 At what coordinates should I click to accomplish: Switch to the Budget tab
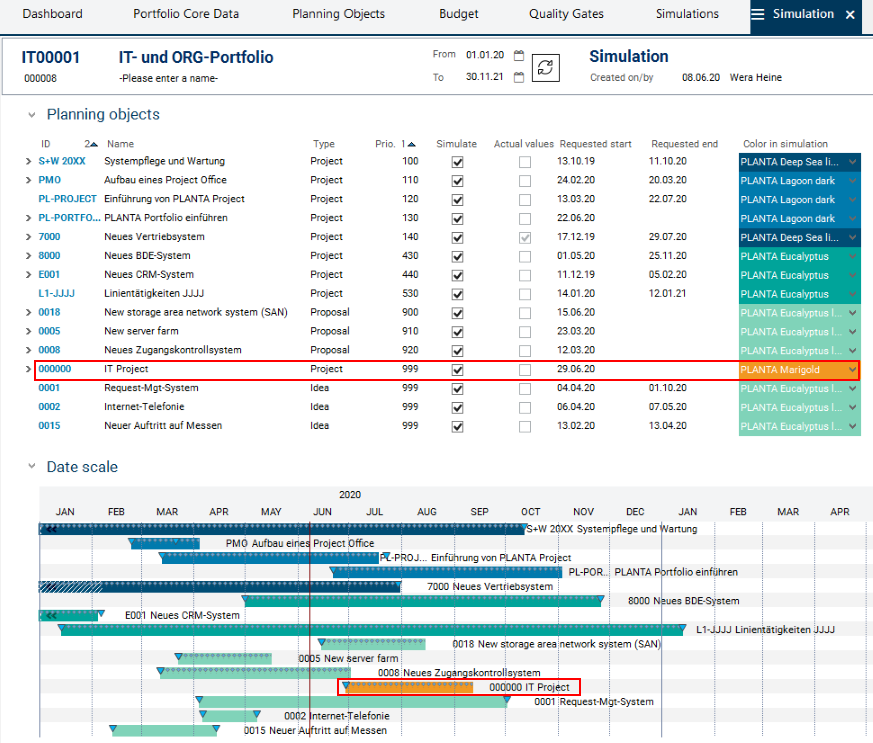pos(458,15)
